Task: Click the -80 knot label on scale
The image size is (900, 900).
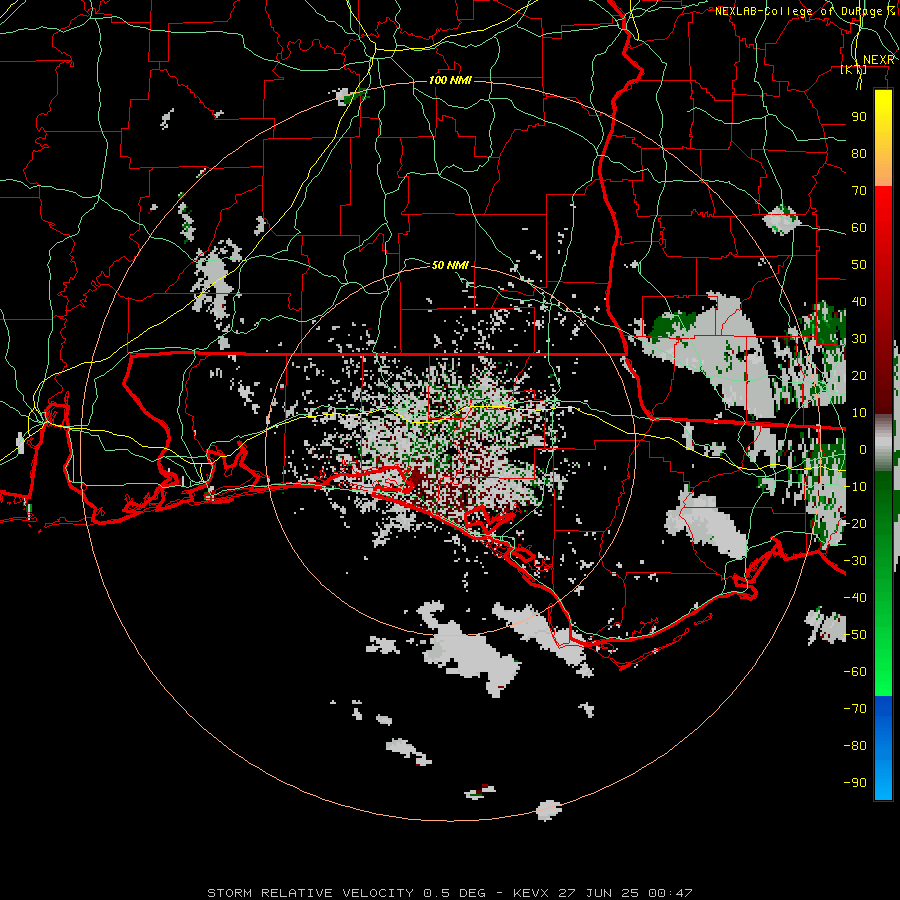Action: [x=855, y=746]
